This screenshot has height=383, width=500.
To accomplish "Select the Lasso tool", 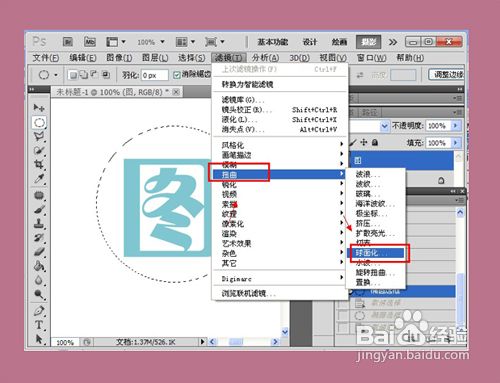I will (39, 136).
